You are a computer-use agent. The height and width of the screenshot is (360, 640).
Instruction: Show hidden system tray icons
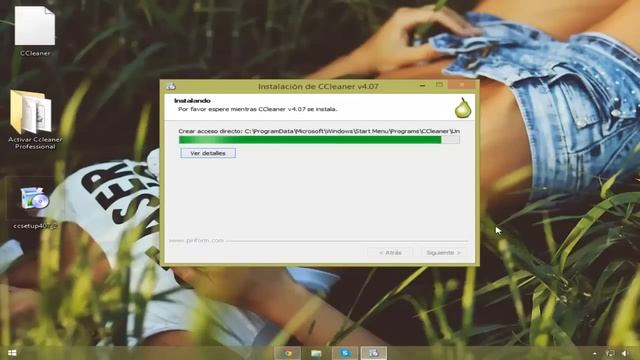(594, 353)
